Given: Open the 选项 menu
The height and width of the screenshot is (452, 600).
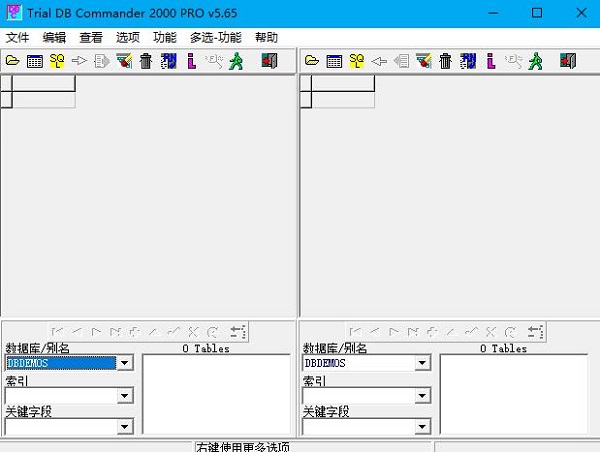Looking at the screenshot, I should [128, 38].
